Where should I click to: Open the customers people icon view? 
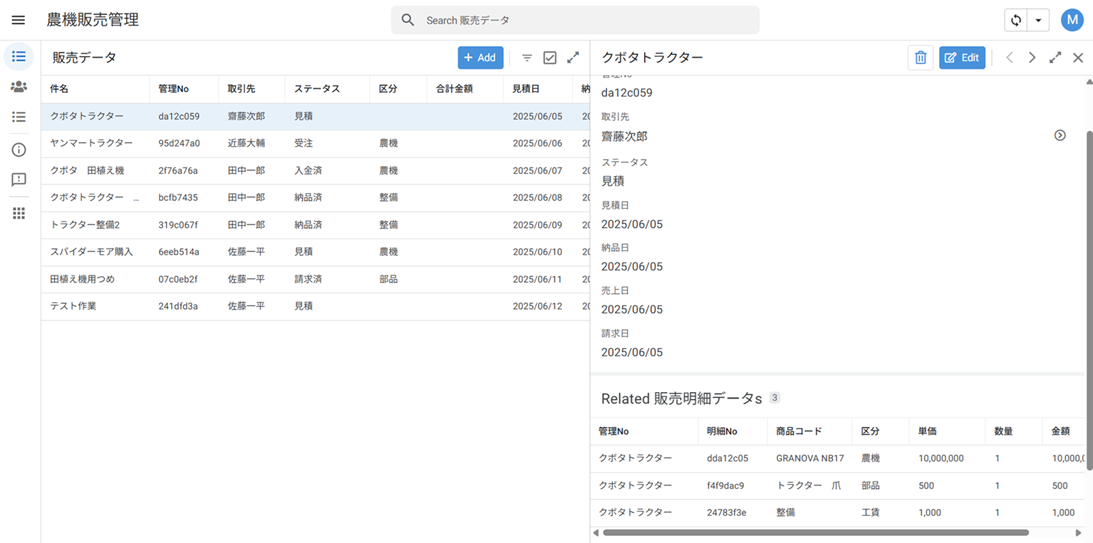coord(19,86)
